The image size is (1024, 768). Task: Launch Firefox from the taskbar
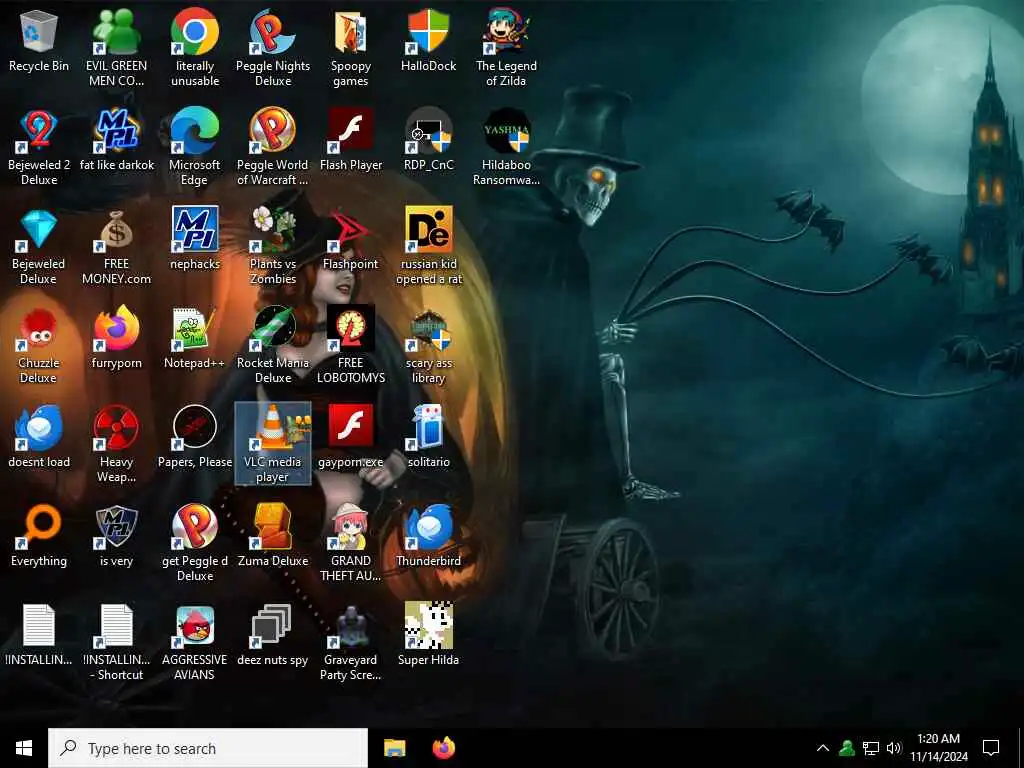coord(443,748)
